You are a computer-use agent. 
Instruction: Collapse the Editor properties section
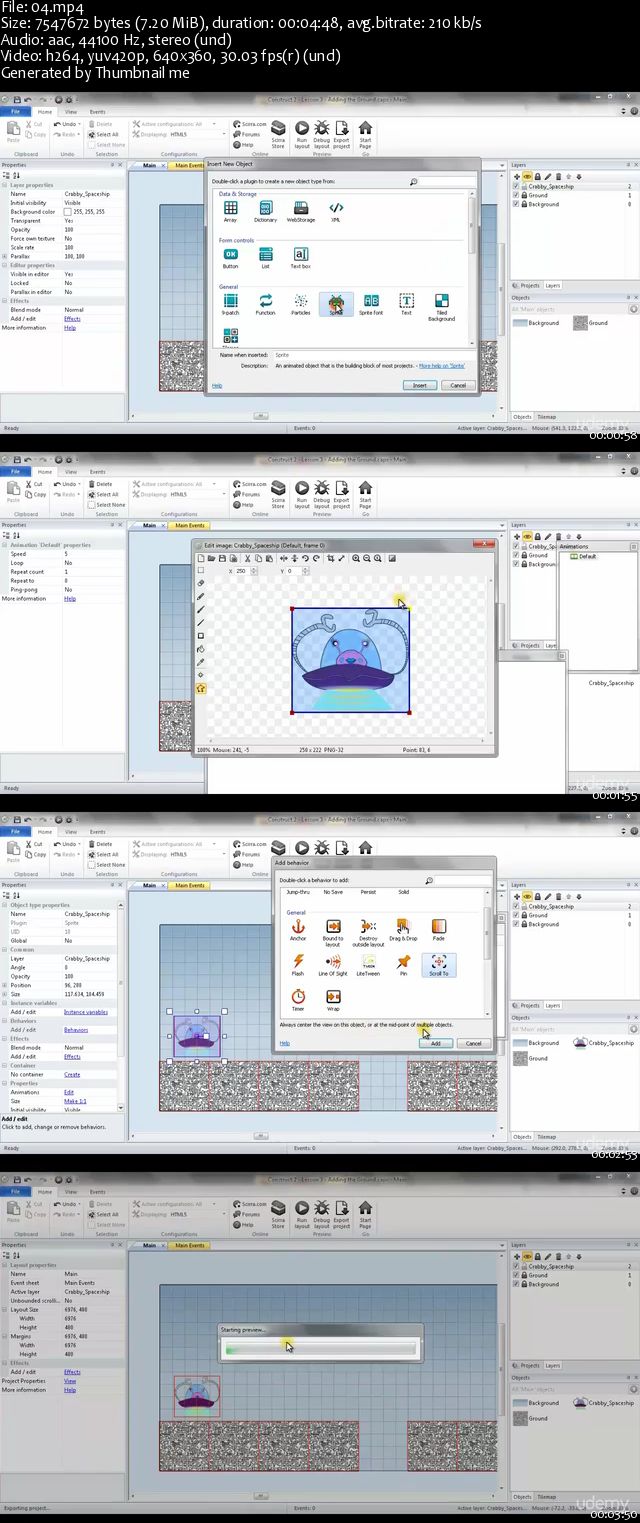(x=5, y=265)
